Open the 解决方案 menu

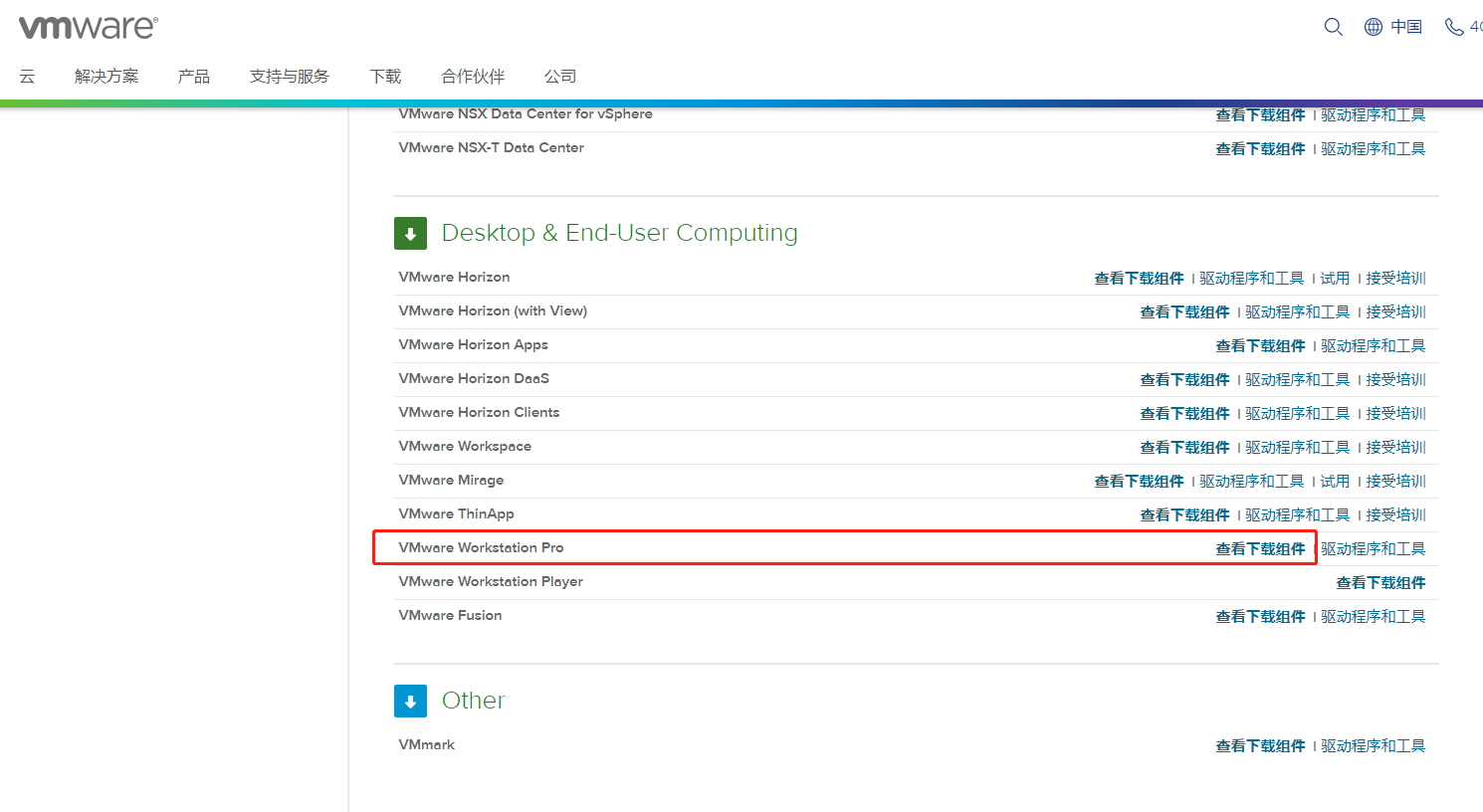click(x=106, y=77)
